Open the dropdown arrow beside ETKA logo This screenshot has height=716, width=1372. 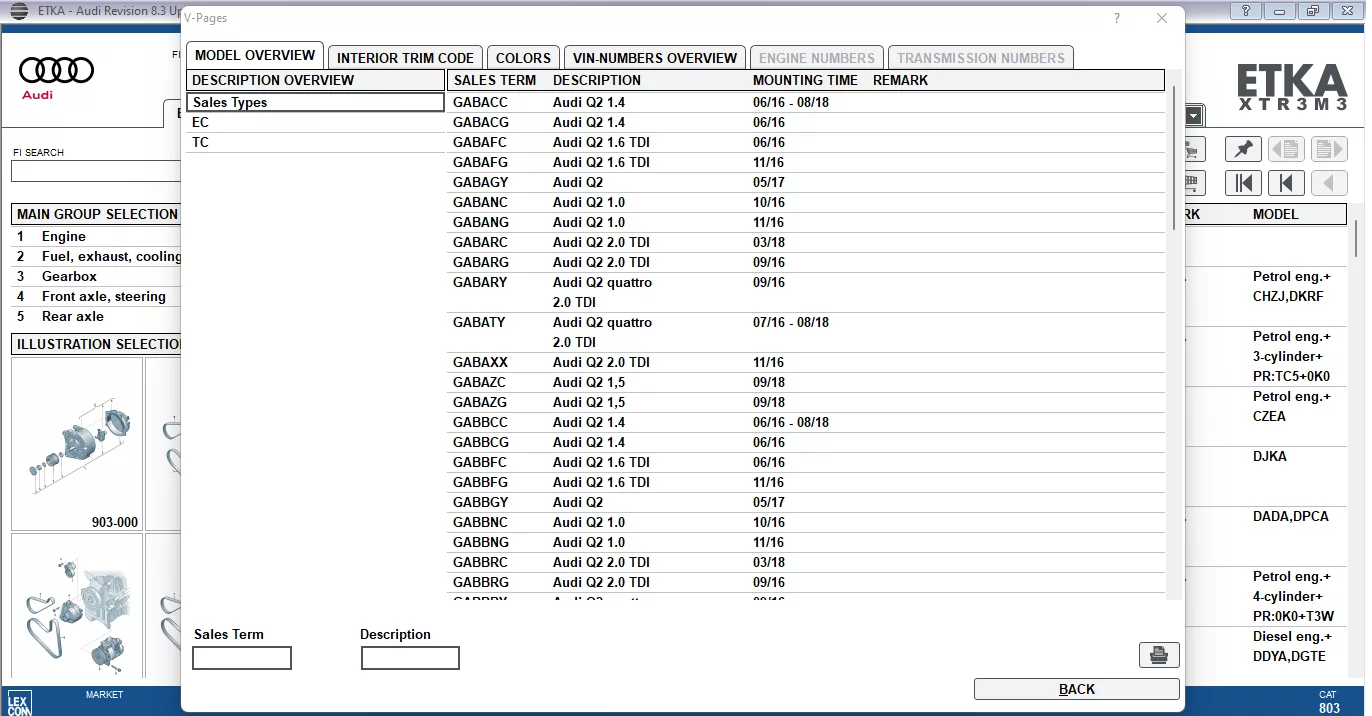(x=1194, y=116)
